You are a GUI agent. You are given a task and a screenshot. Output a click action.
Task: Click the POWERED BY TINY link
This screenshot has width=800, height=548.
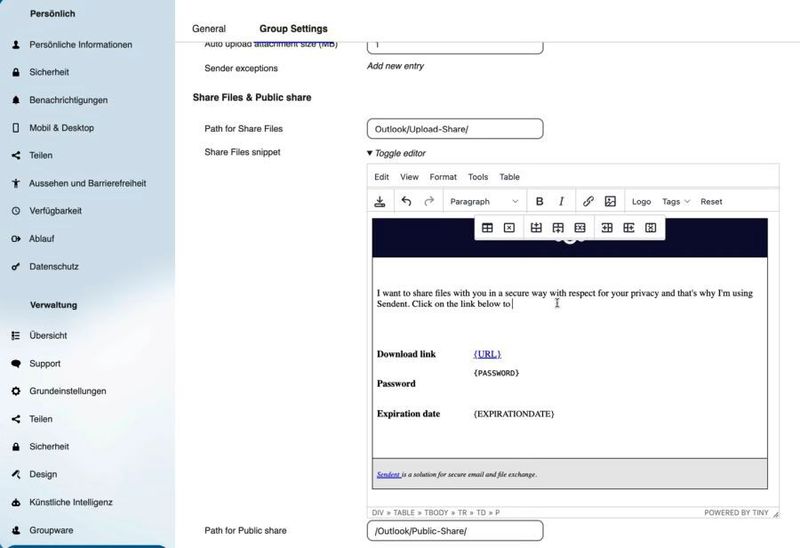click(x=736, y=512)
